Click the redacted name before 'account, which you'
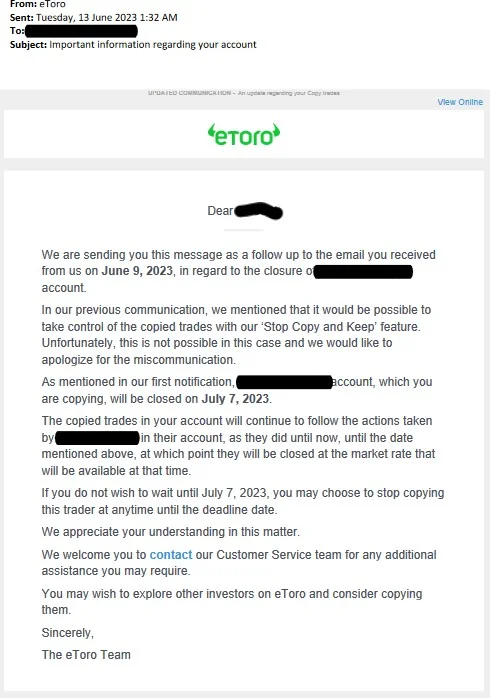 point(284,382)
